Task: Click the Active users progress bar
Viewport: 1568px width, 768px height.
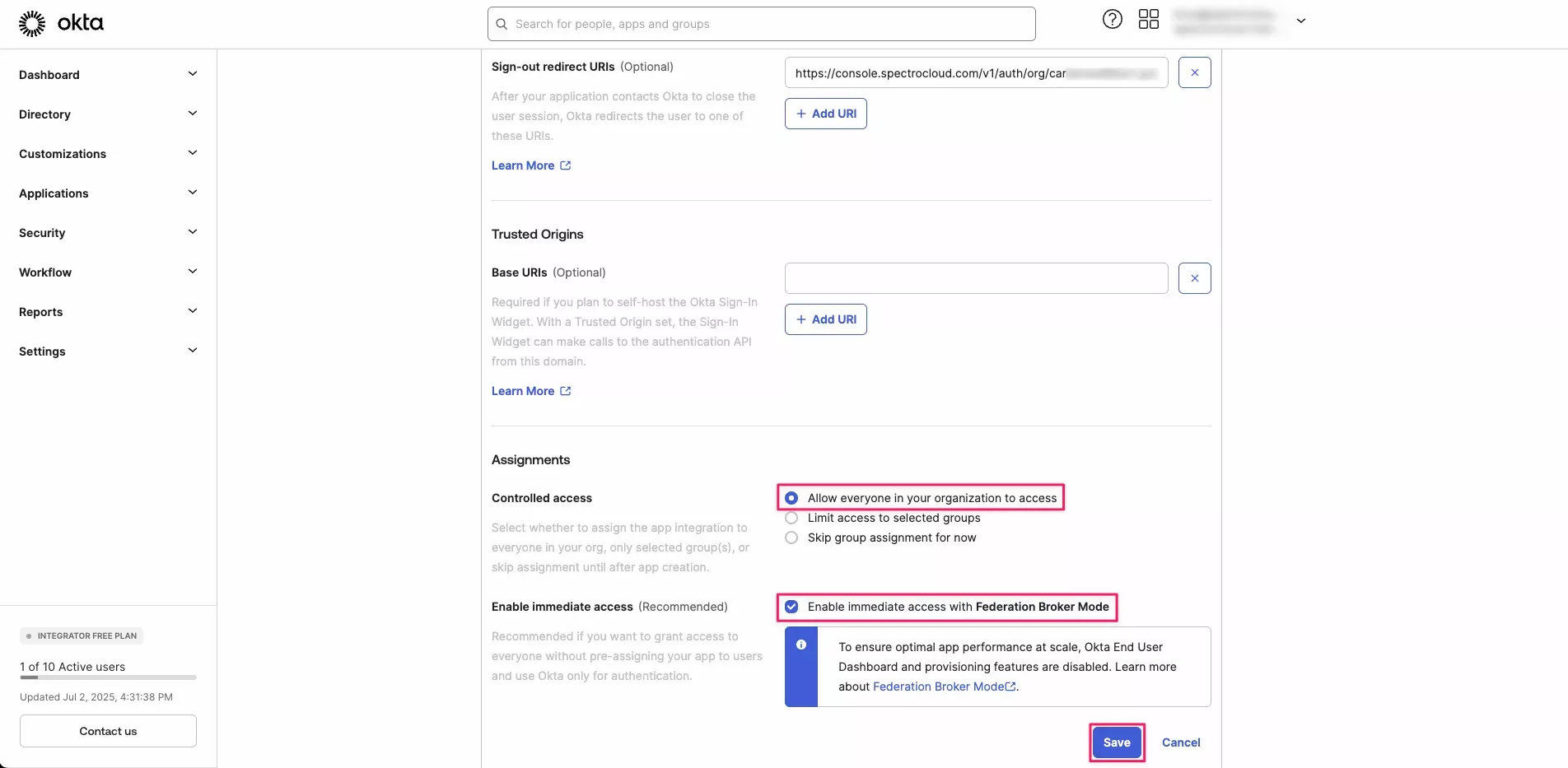Action: click(107, 677)
